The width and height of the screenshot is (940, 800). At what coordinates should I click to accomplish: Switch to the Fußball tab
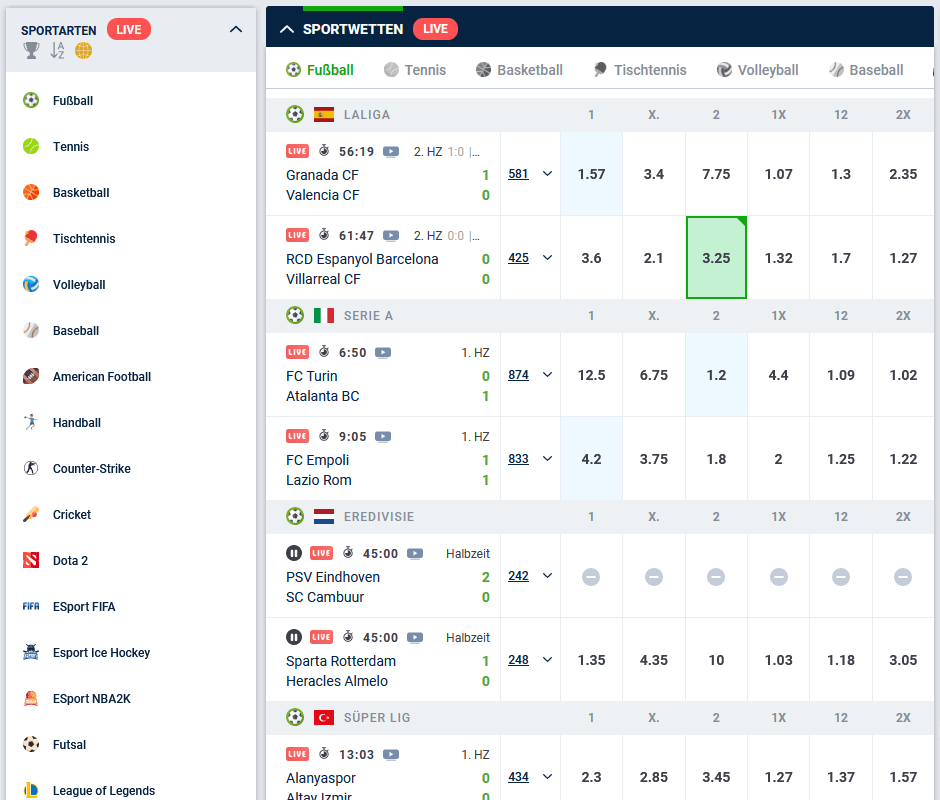[x=320, y=70]
